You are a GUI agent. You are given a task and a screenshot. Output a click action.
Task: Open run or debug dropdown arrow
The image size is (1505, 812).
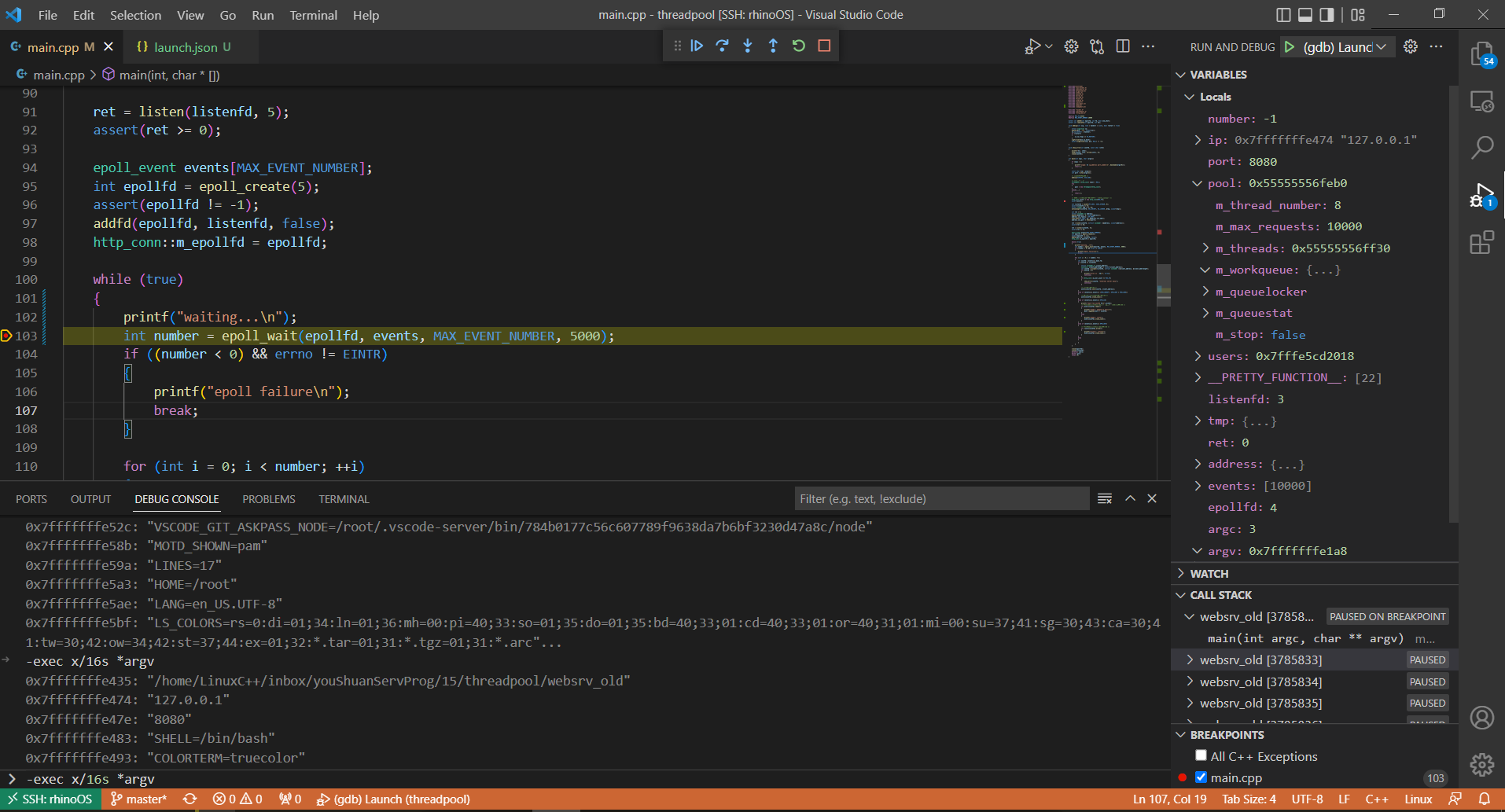coord(1048,47)
